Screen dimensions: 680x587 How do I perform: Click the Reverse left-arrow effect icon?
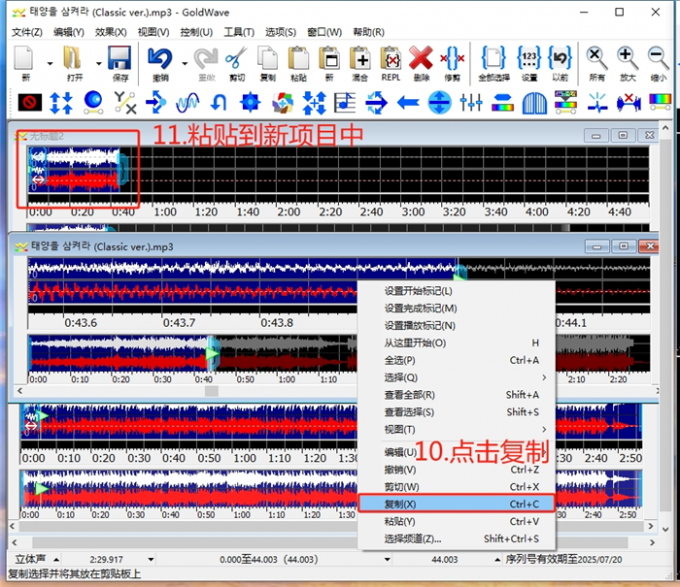pyautogui.click(x=408, y=103)
